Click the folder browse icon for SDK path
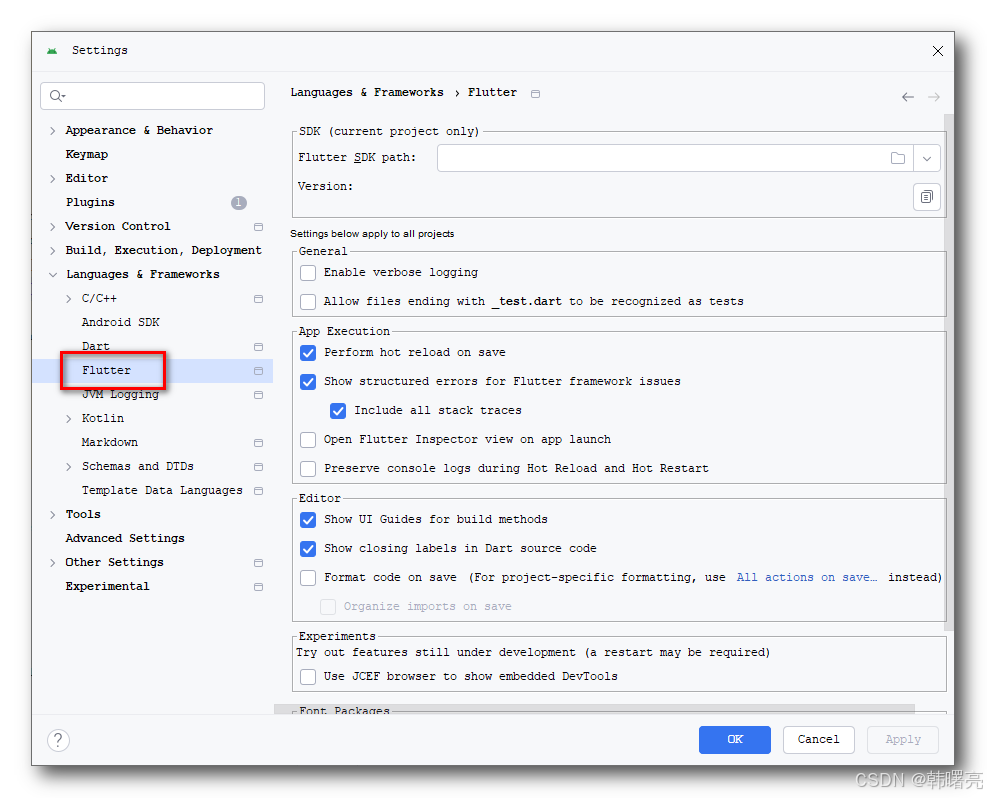 (x=898, y=158)
